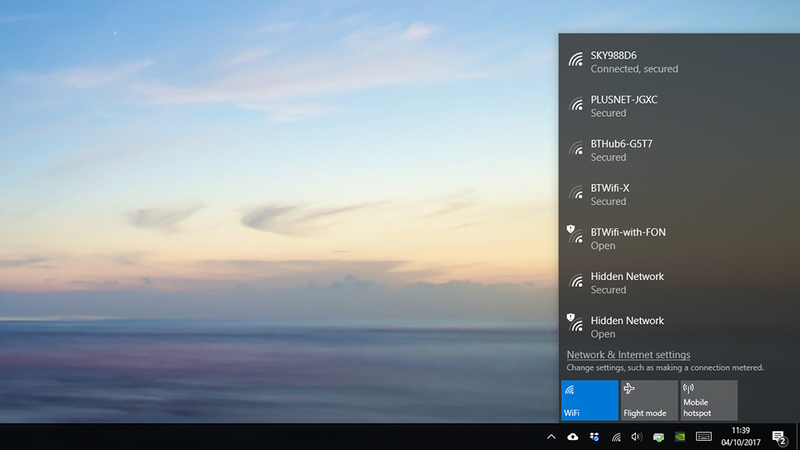This screenshot has width=800, height=450.
Task: Select the BTHub6-G5T7 Wi-Fi network
Action: (x=679, y=150)
